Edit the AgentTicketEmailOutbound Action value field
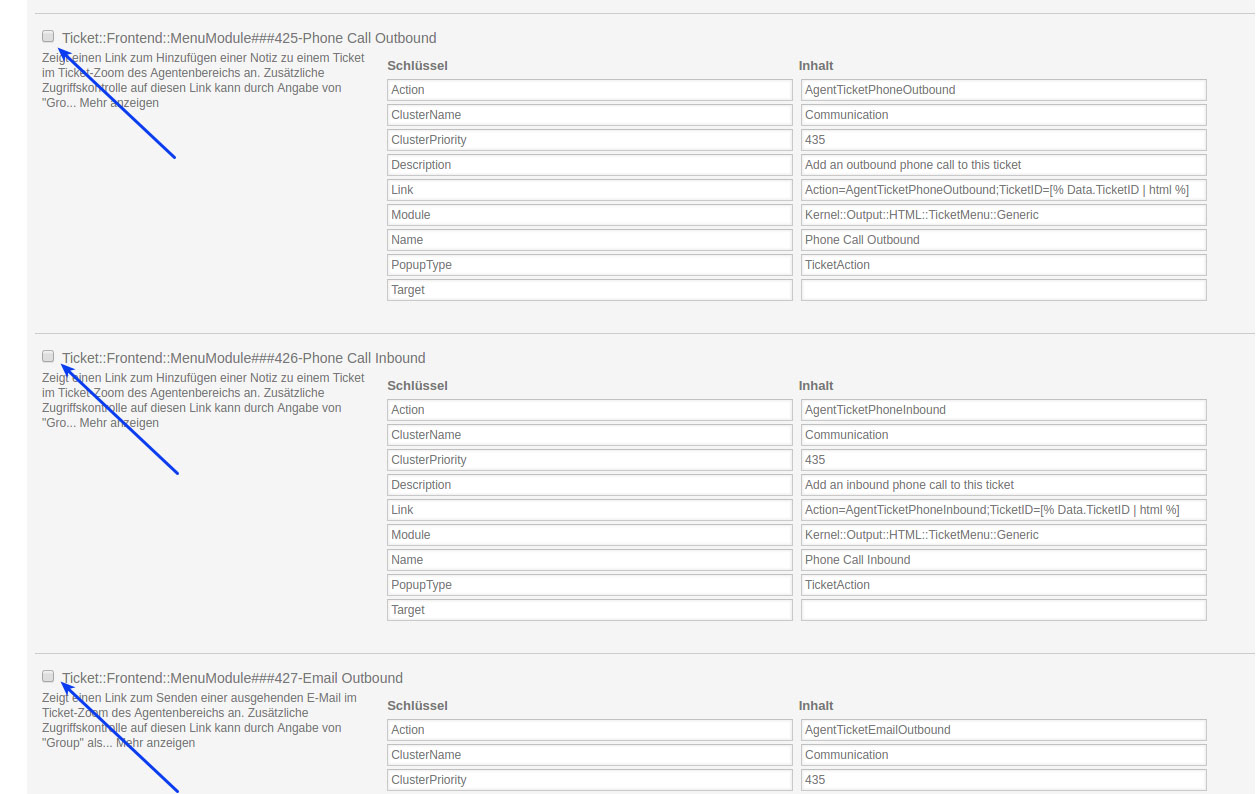Viewport: 1256px width, 794px height. click(1003, 730)
